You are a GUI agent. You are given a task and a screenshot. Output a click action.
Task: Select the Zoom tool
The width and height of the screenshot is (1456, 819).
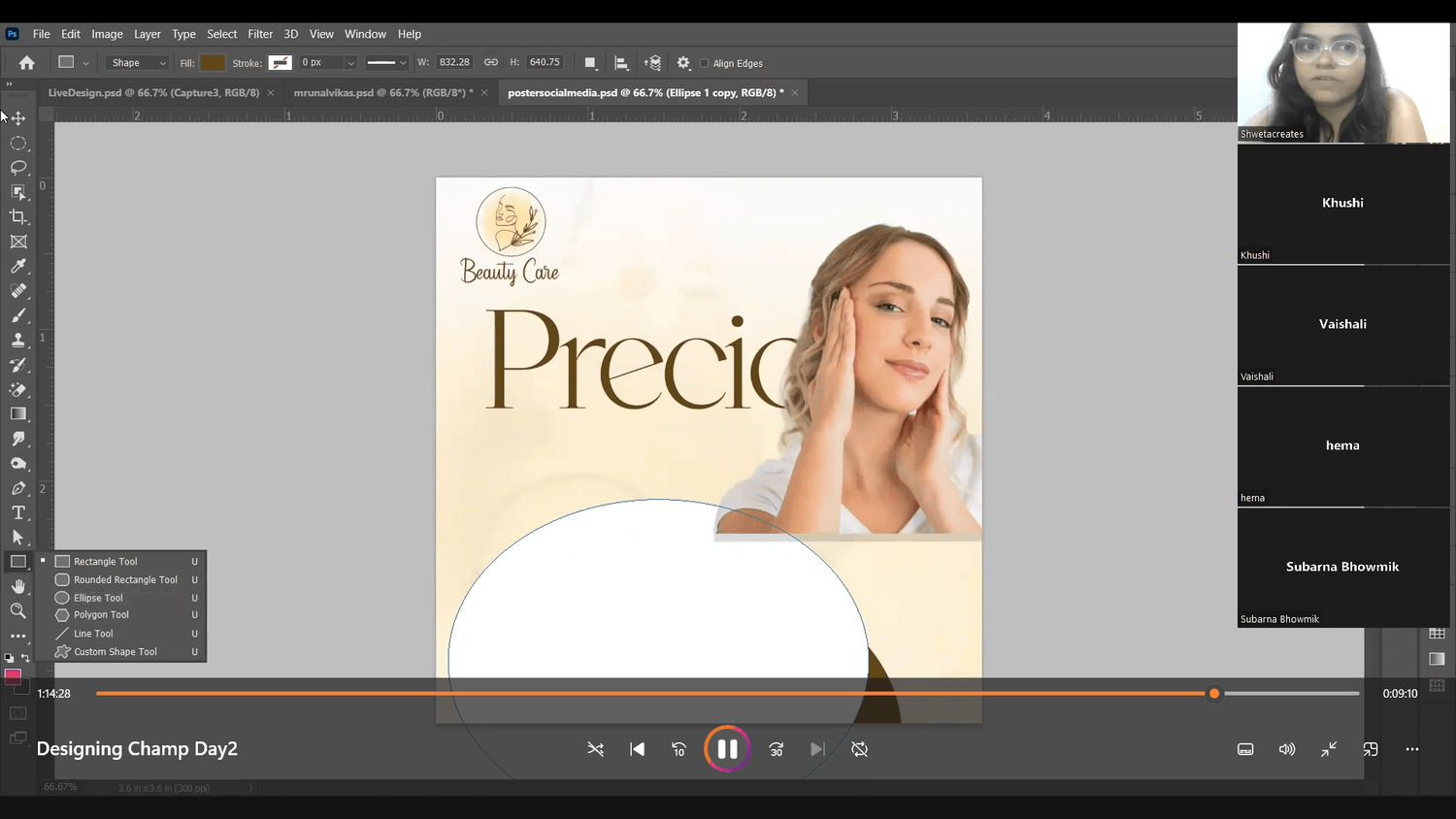pos(18,611)
